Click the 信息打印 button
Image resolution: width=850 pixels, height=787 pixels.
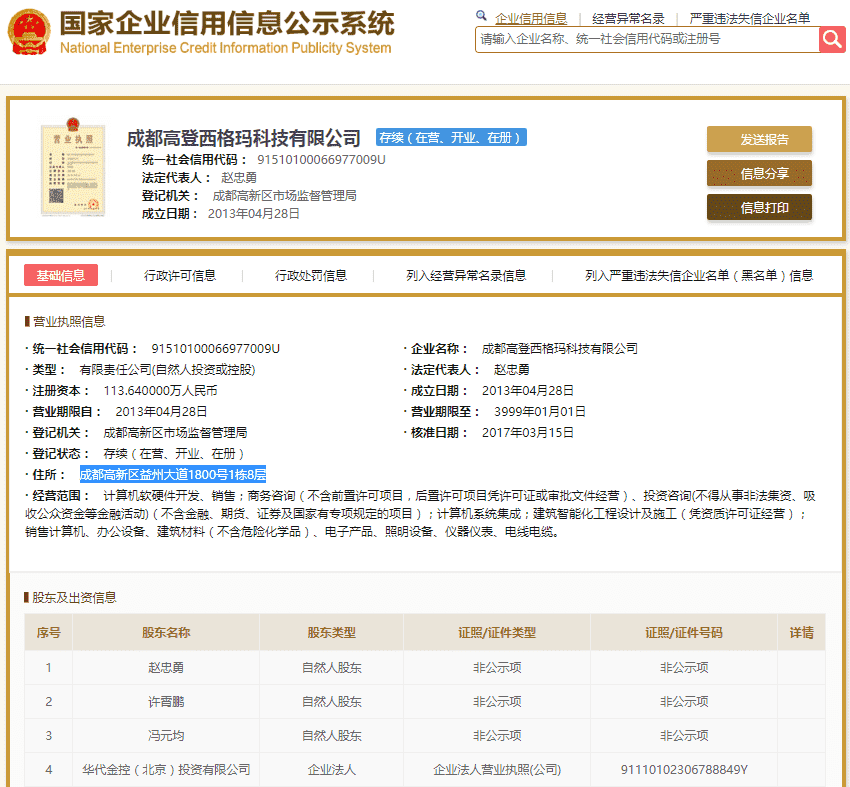[x=759, y=207]
